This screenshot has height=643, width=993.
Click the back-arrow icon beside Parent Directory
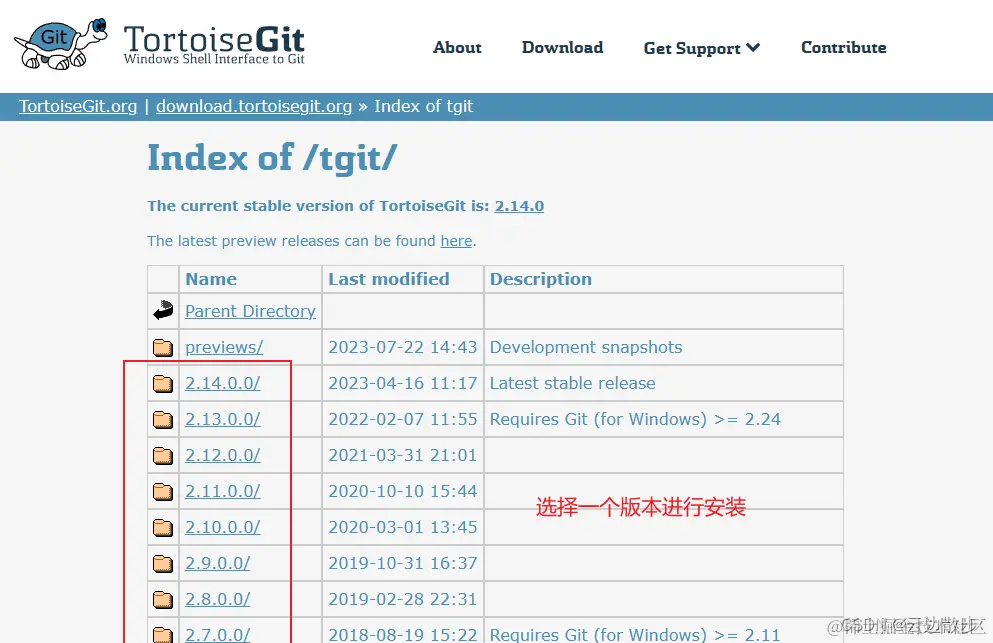(163, 310)
